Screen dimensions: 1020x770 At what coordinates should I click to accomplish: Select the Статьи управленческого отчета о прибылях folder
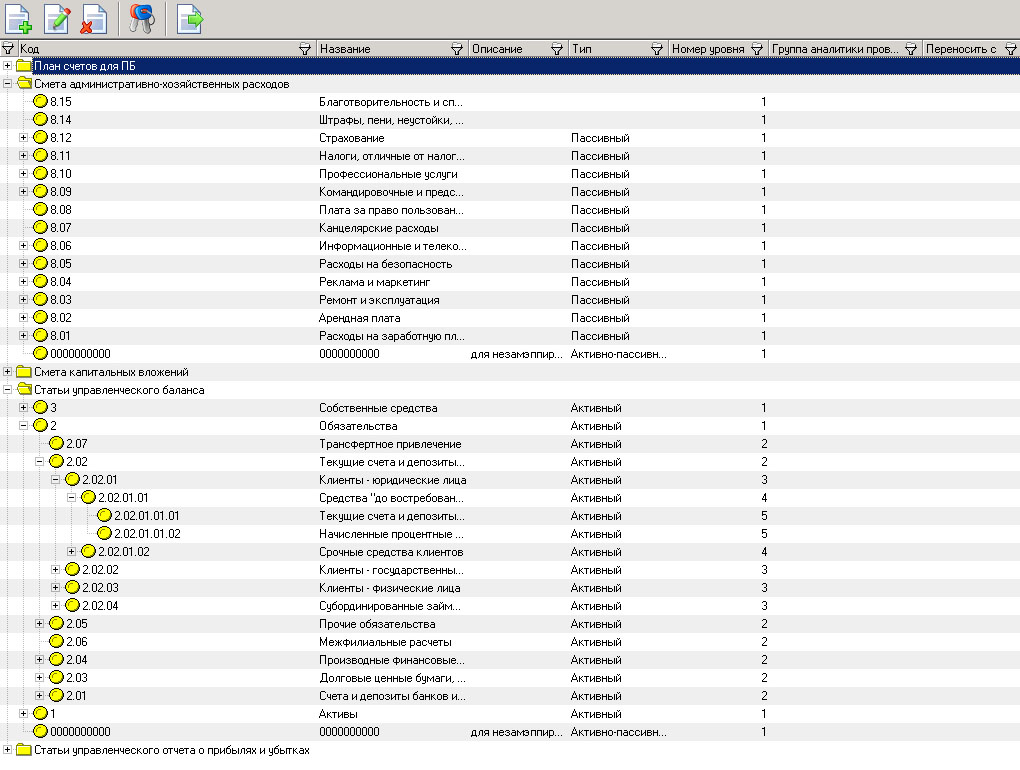[x=171, y=750]
